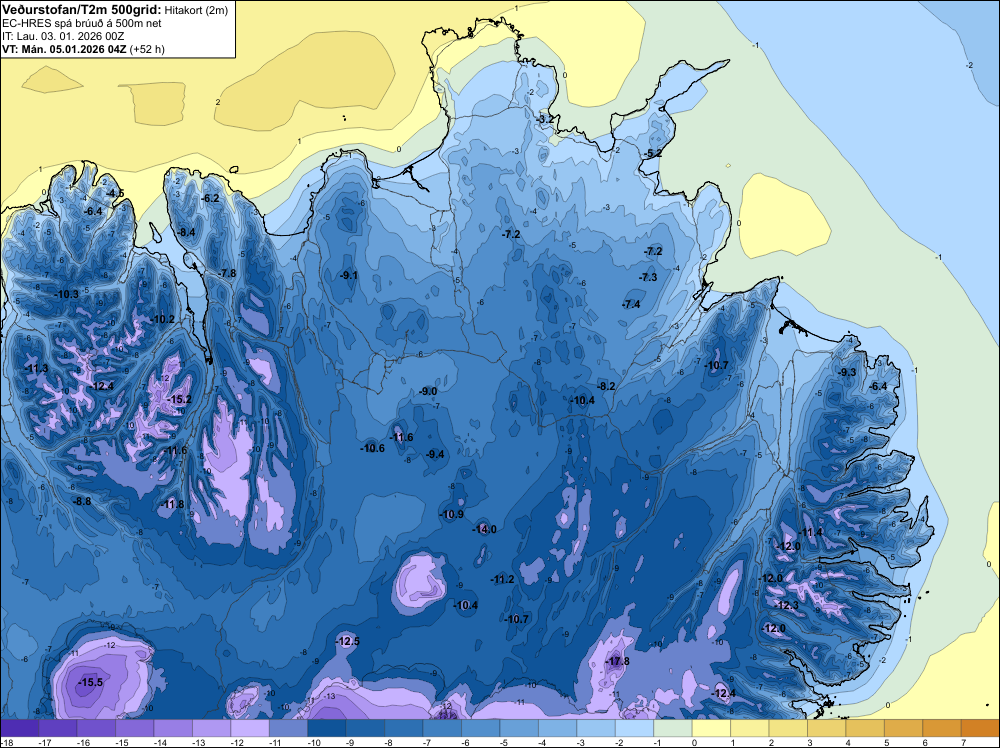Image resolution: width=1000 pixels, height=748 pixels.
Task: Click the -7.3 temperature value
Action: [x=647, y=277]
